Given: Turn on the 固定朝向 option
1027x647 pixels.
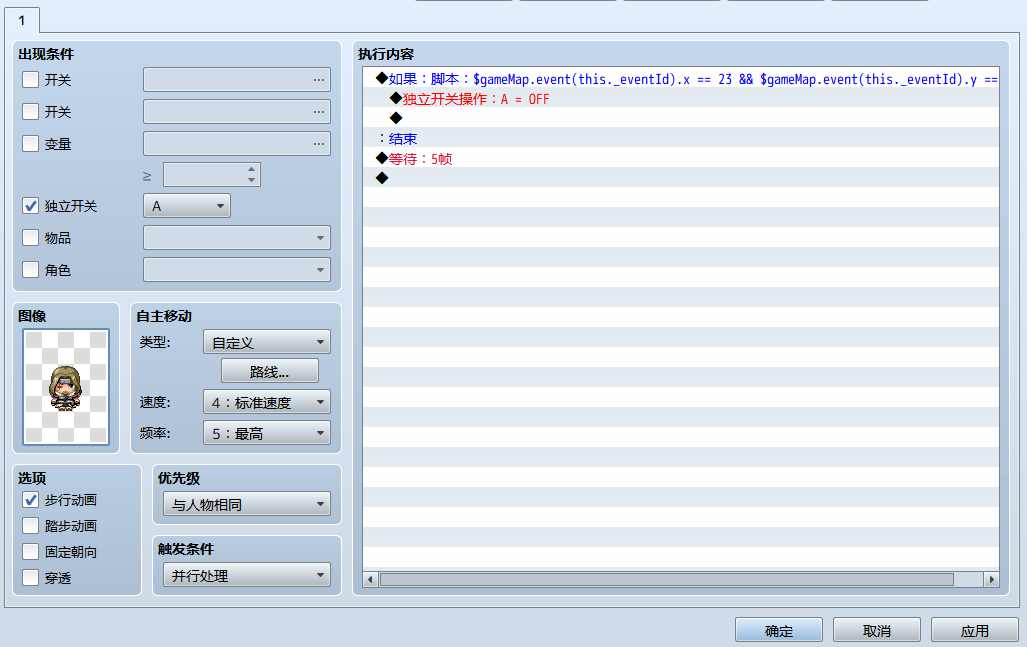Looking at the screenshot, I should (31, 551).
